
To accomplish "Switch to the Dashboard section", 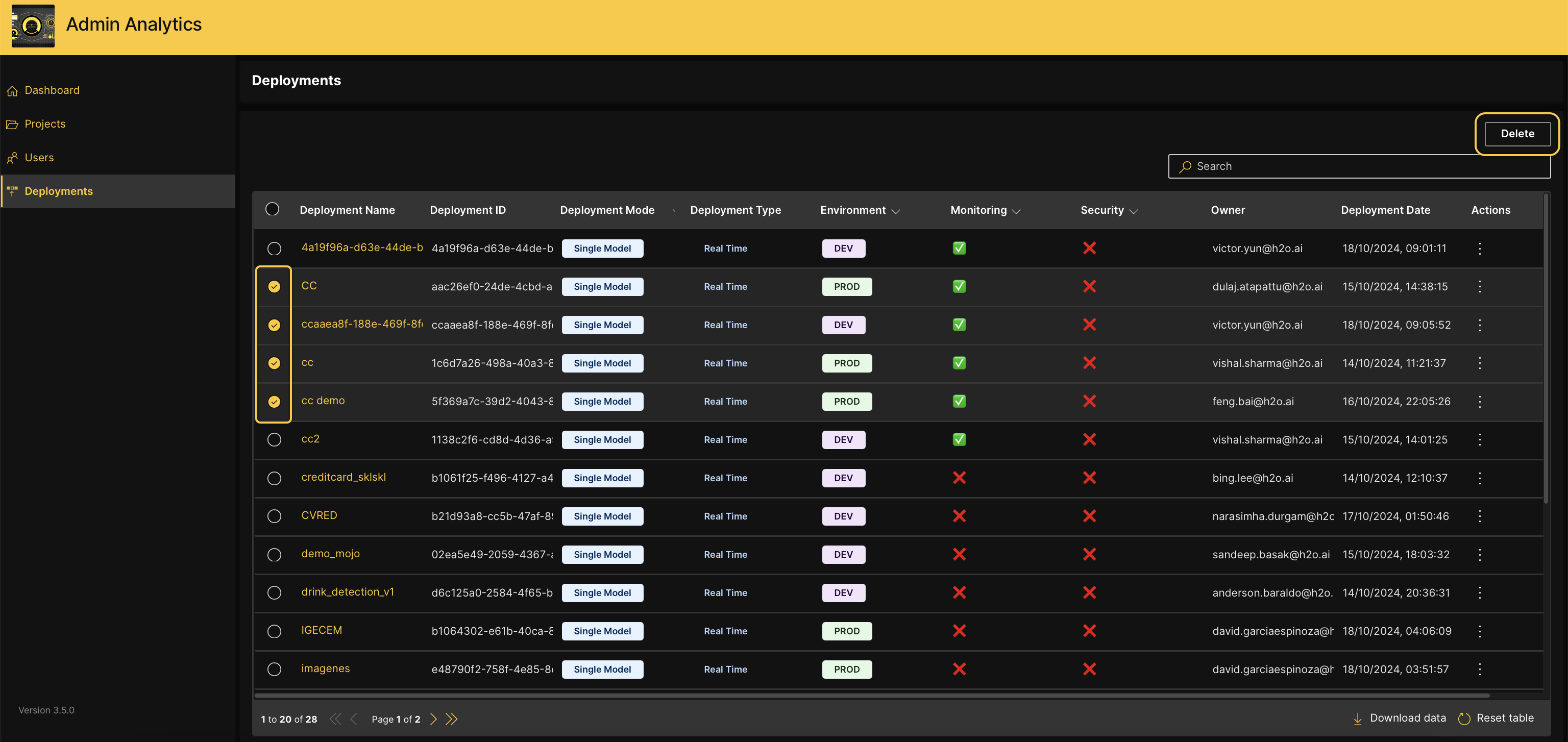I will (53, 90).
